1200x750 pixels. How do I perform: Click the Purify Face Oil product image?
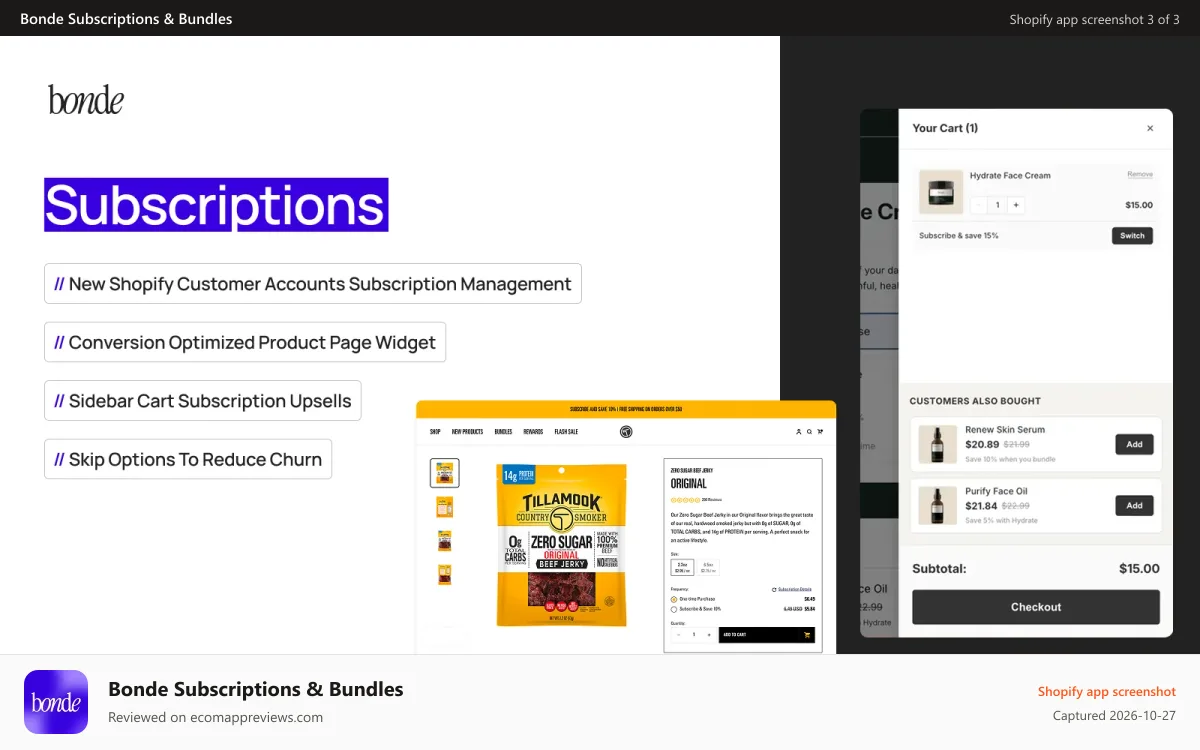[938, 505]
